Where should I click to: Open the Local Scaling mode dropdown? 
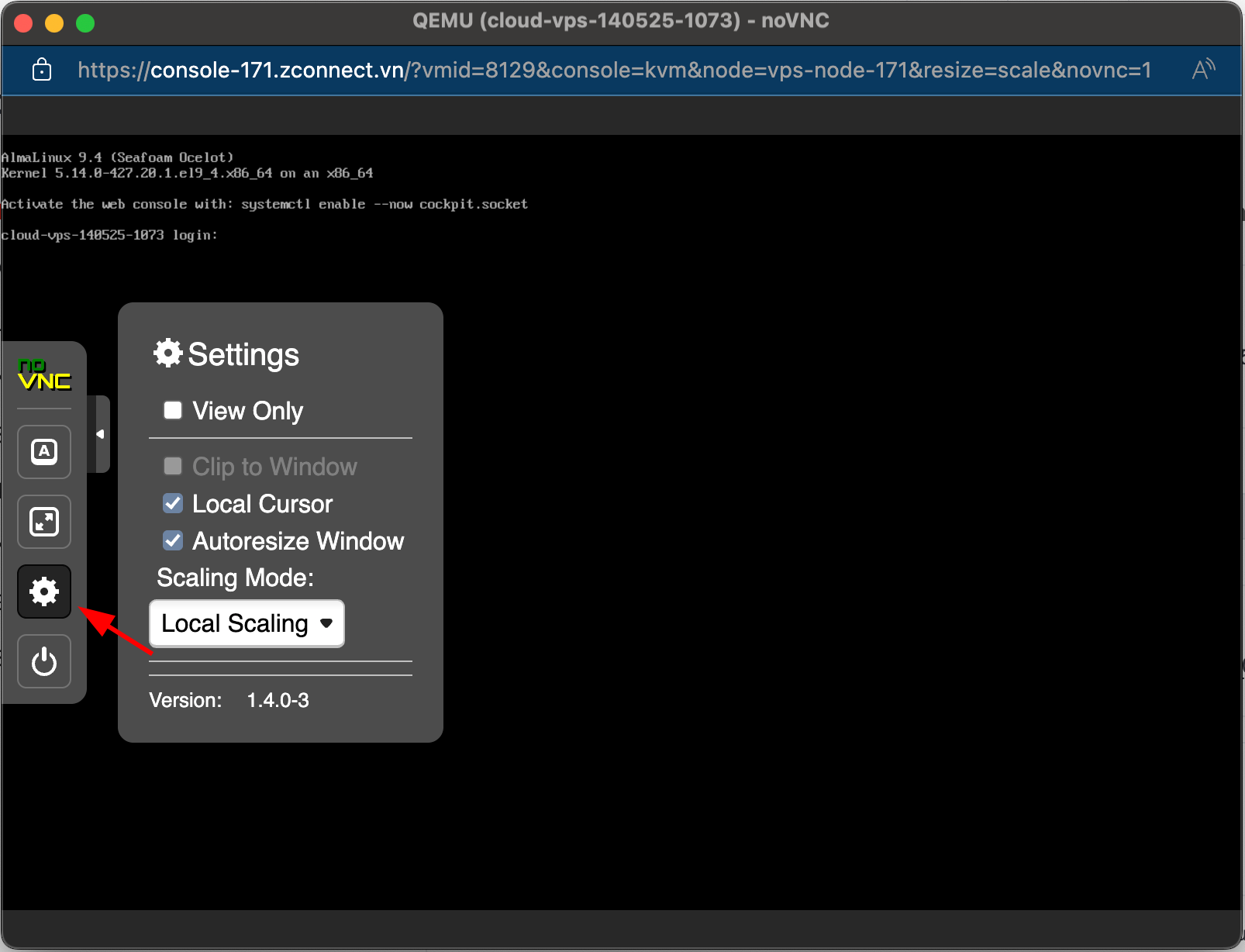click(x=247, y=623)
